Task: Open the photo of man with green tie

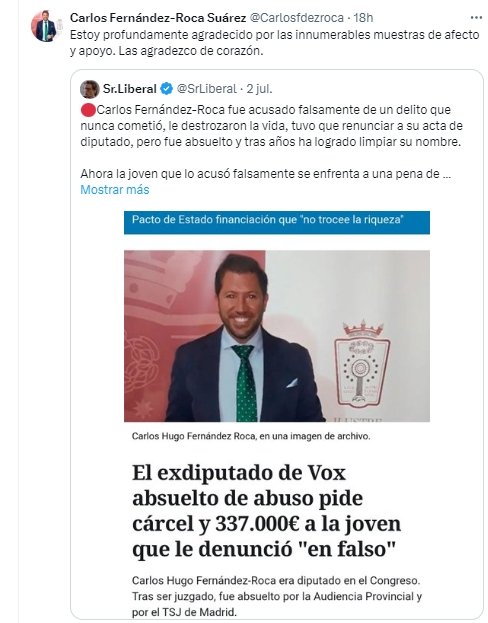Action: 277,336
